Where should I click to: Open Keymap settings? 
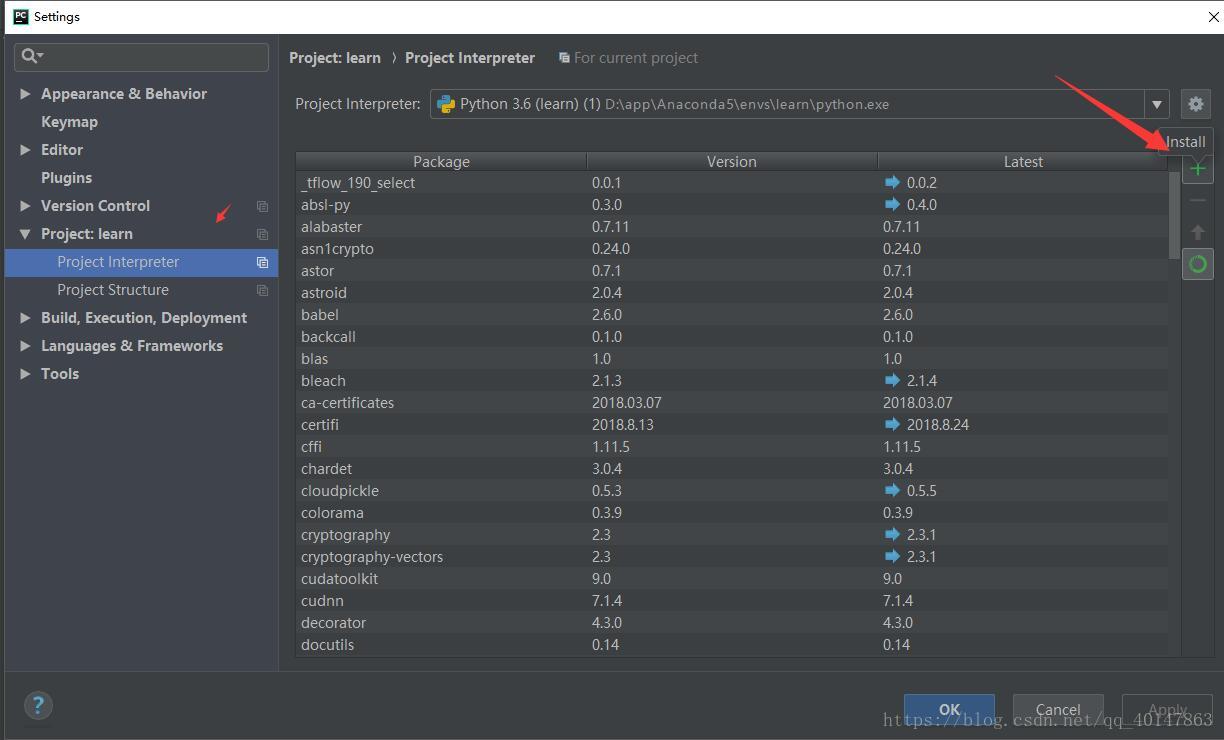pos(69,122)
